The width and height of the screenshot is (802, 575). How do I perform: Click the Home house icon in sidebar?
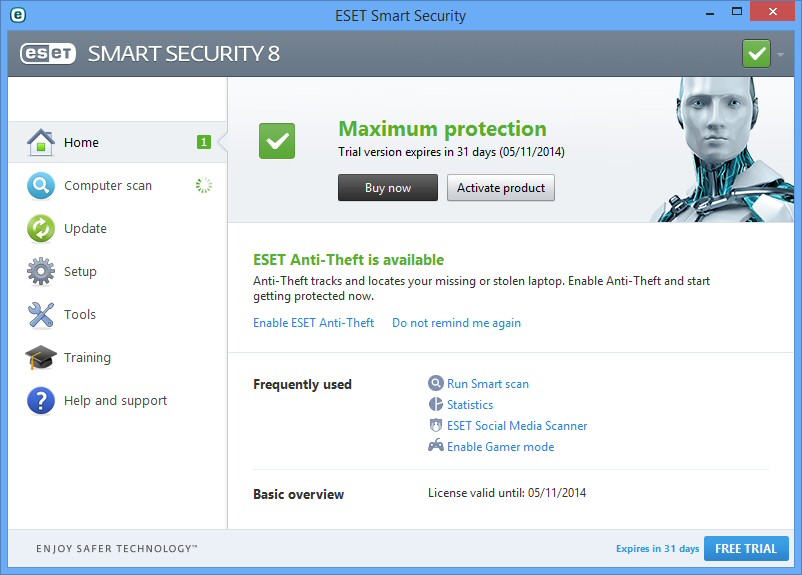[x=40, y=142]
